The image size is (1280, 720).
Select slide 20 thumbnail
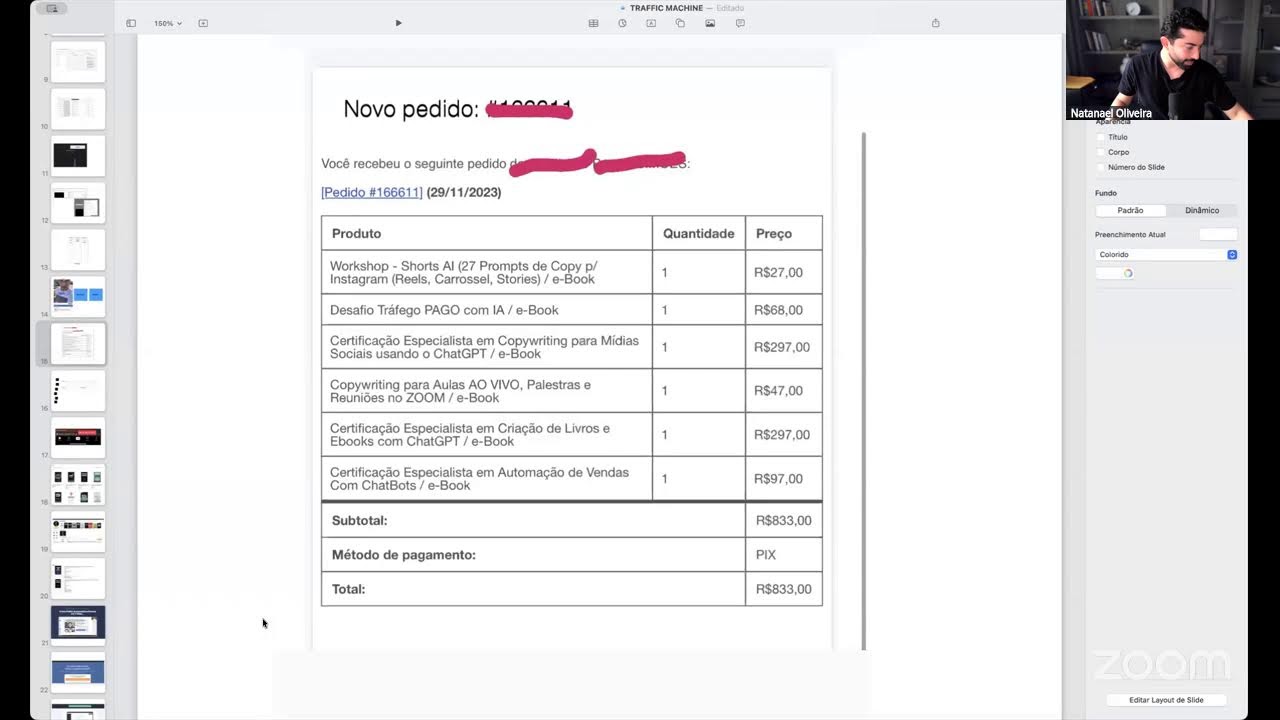[78, 578]
